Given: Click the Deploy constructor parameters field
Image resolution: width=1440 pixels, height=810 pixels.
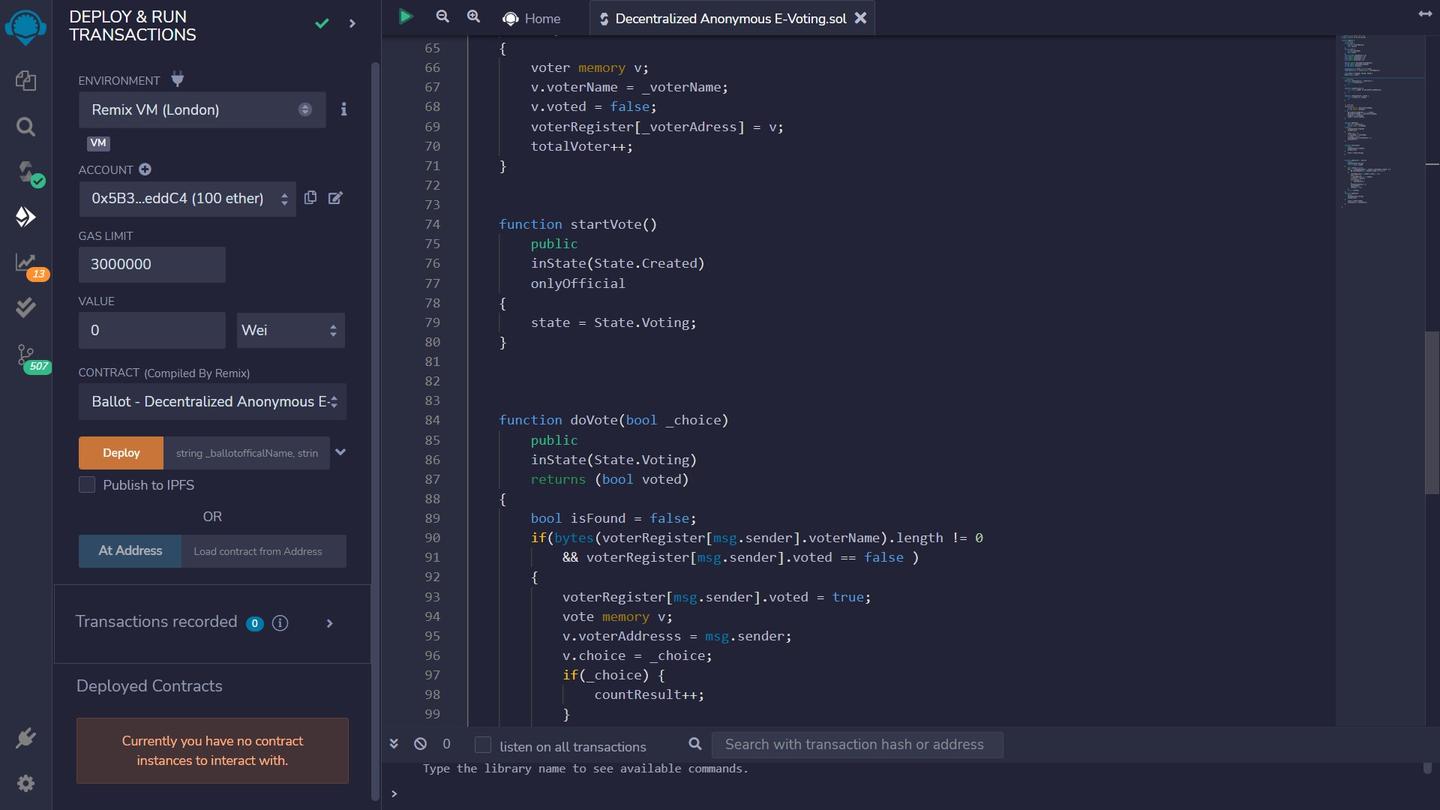Looking at the screenshot, I should pos(246,453).
